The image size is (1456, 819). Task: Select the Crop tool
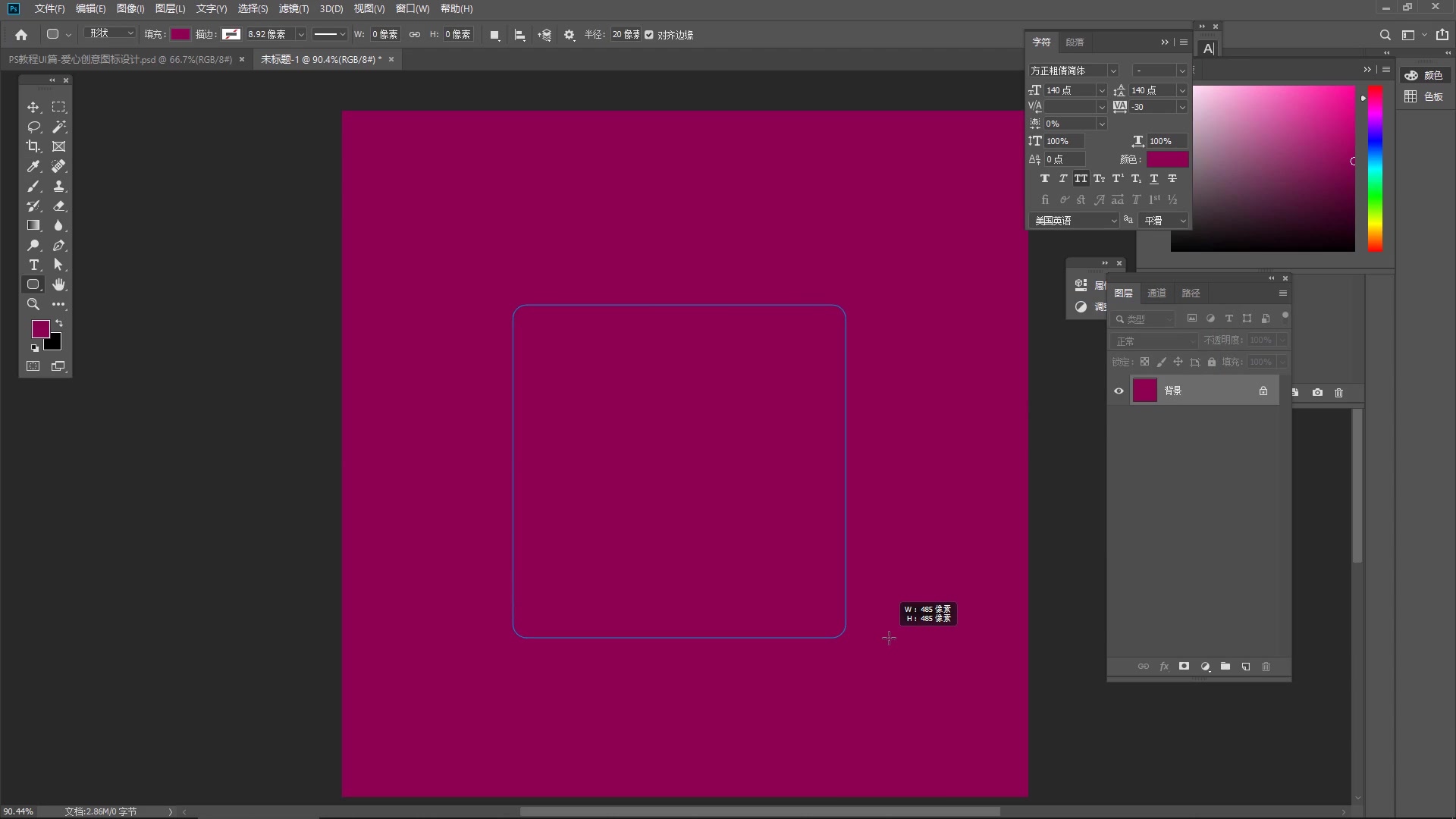tap(33, 147)
